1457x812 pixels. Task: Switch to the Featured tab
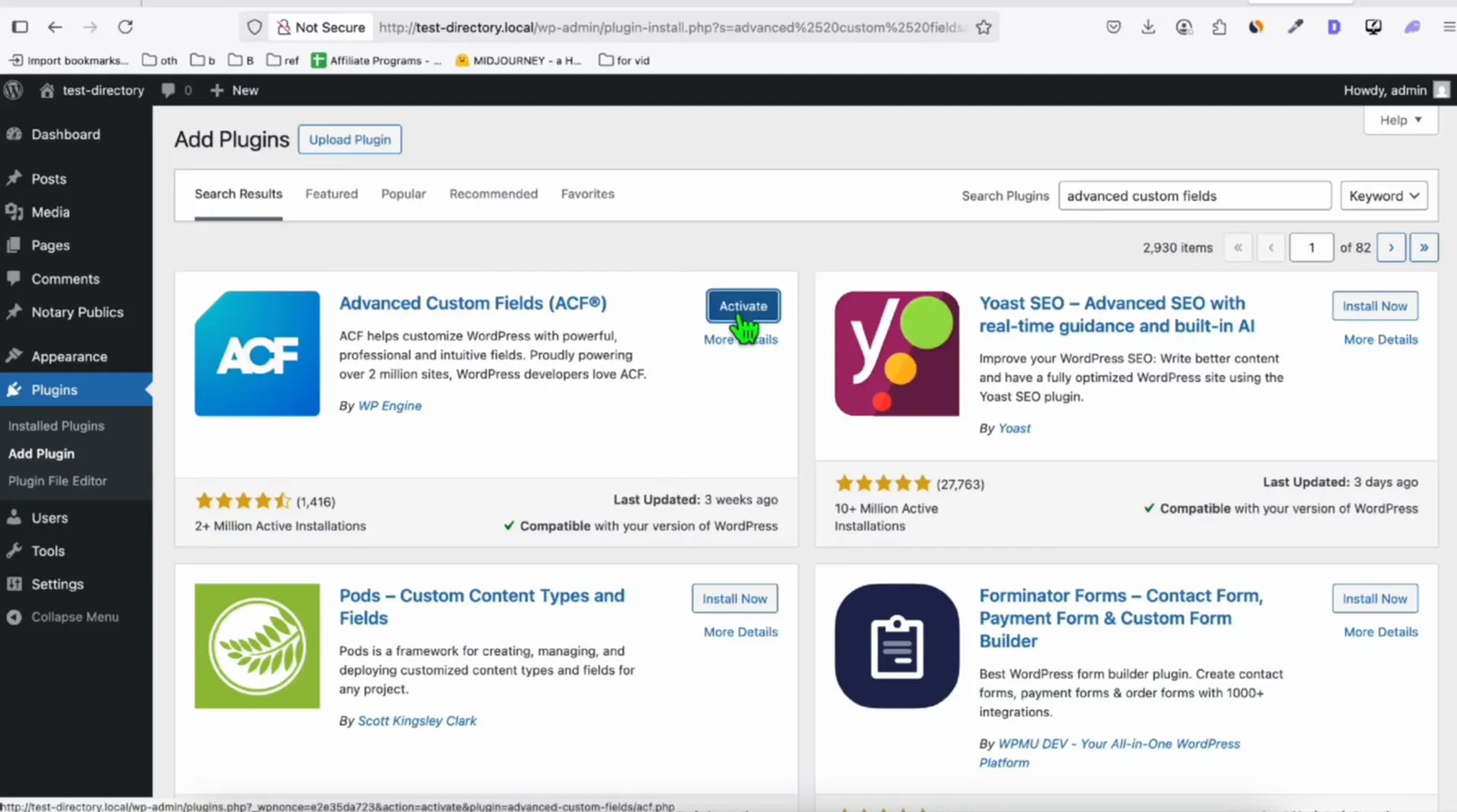click(x=331, y=194)
